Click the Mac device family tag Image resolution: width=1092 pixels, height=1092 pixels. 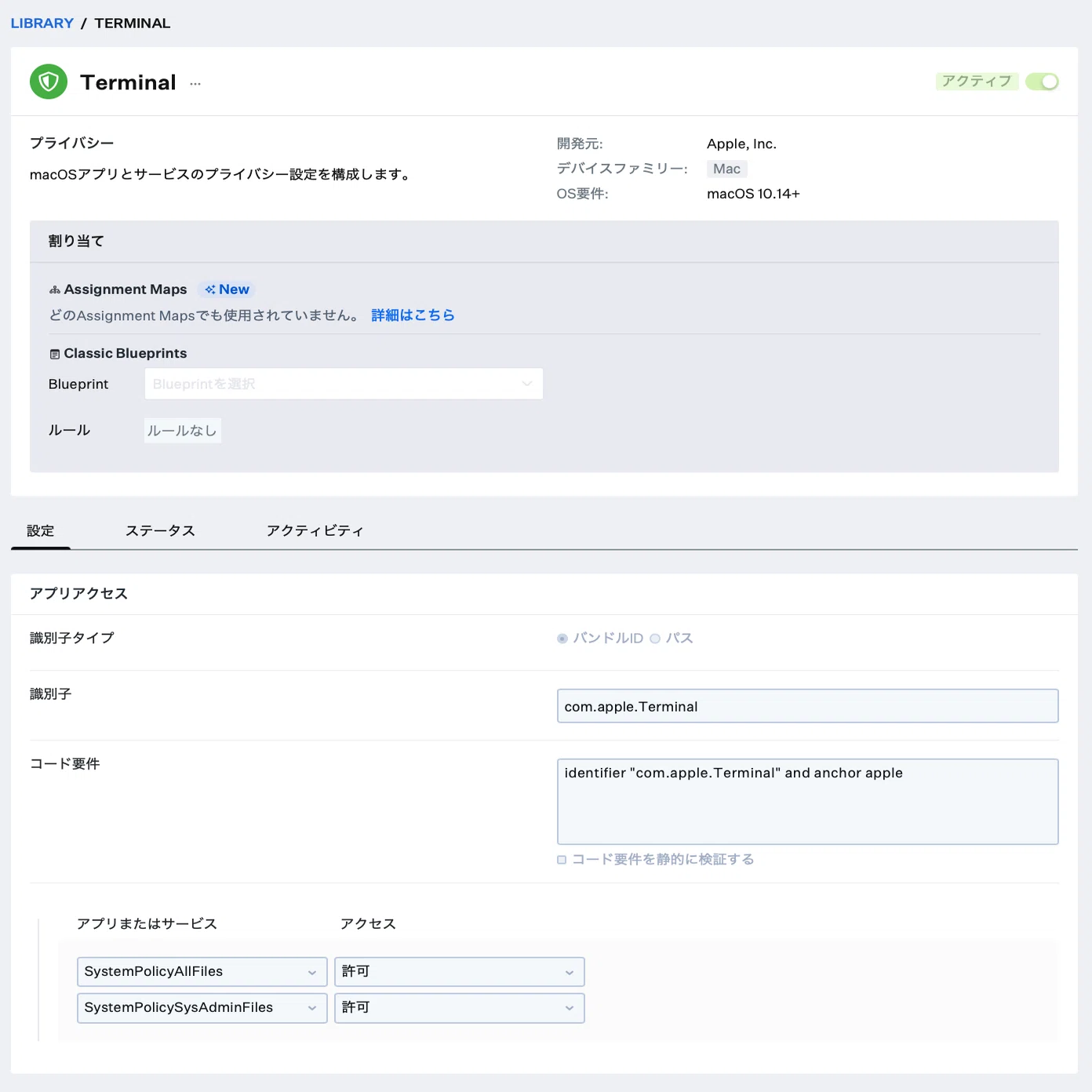coord(727,169)
